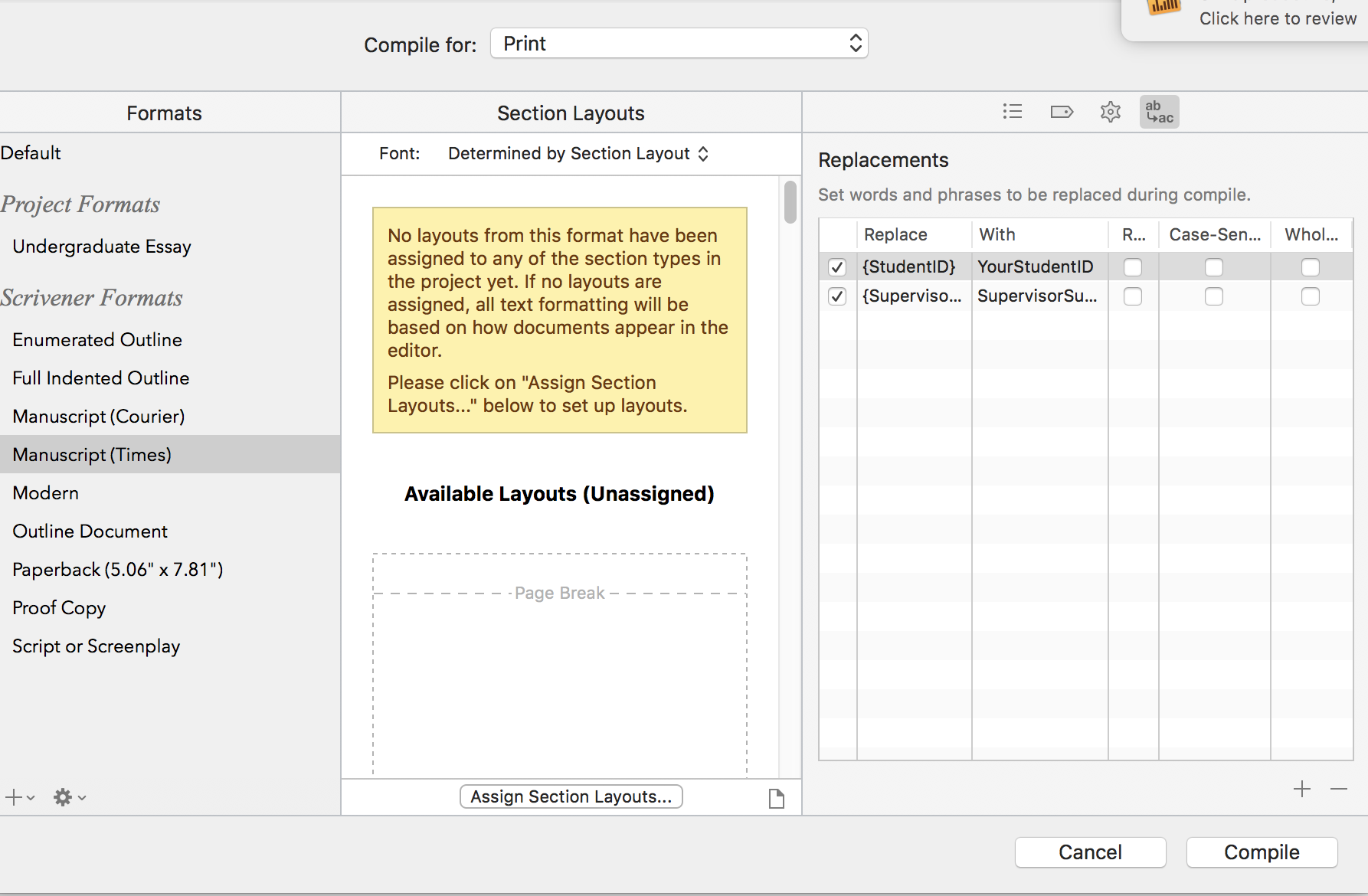The width and height of the screenshot is (1368, 896).
Task: Click the YourStudentID with cell
Action: (x=1039, y=267)
